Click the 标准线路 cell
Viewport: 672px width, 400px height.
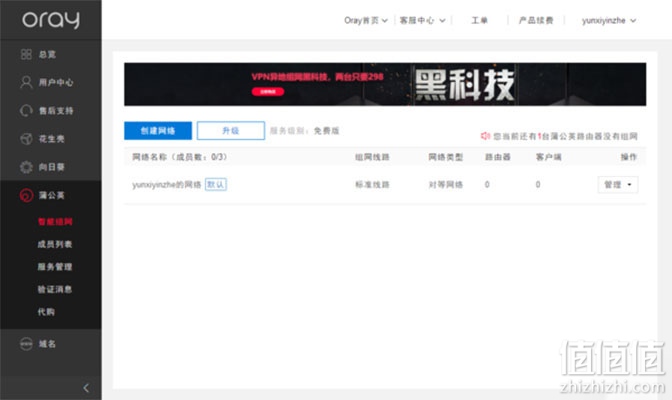click(x=372, y=185)
